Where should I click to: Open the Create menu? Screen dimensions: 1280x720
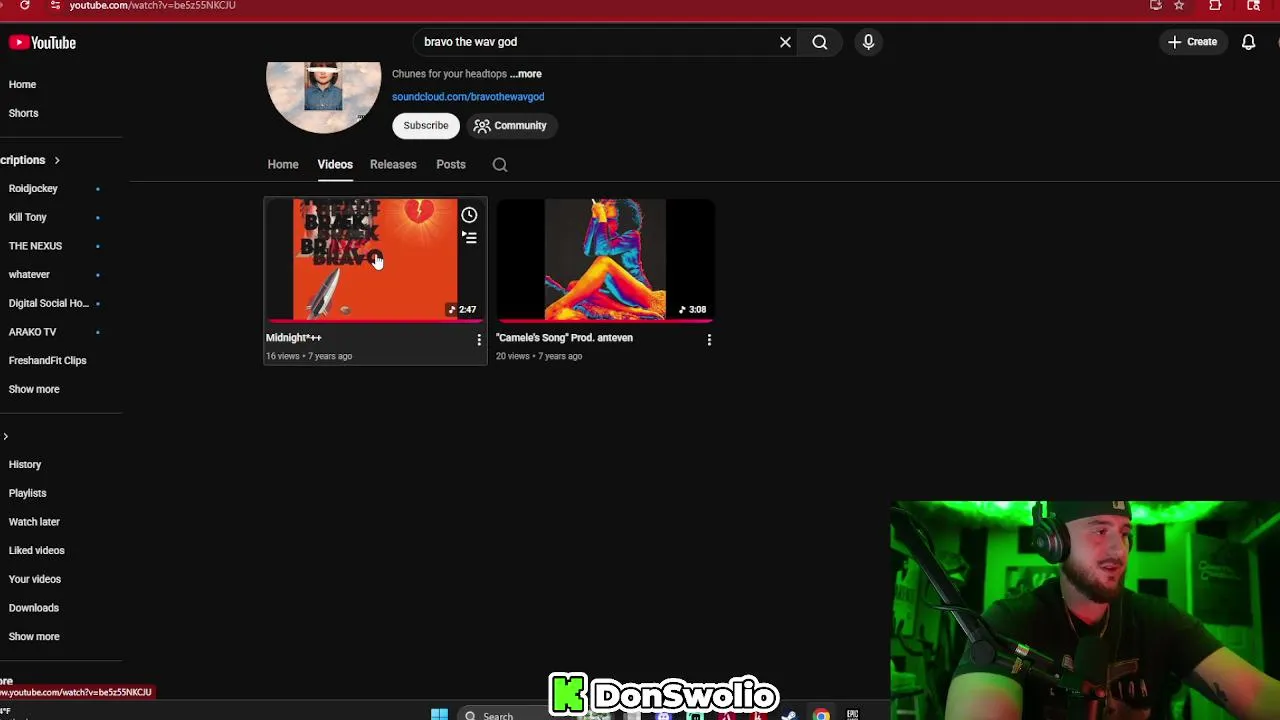pyautogui.click(x=1192, y=42)
